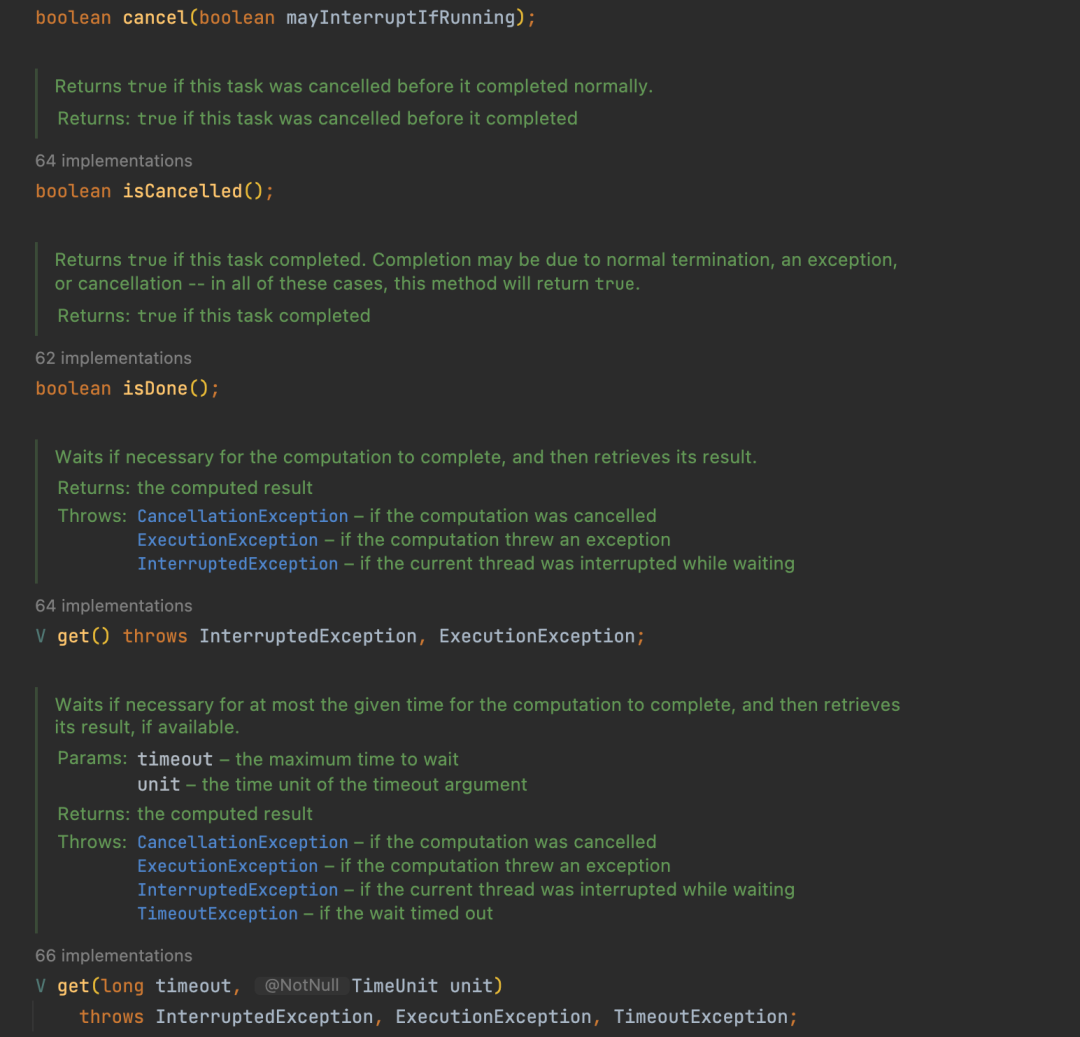The height and width of the screenshot is (1037, 1080).
Task: Click the unit parameter name in Params doc
Action: pos(158,785)
